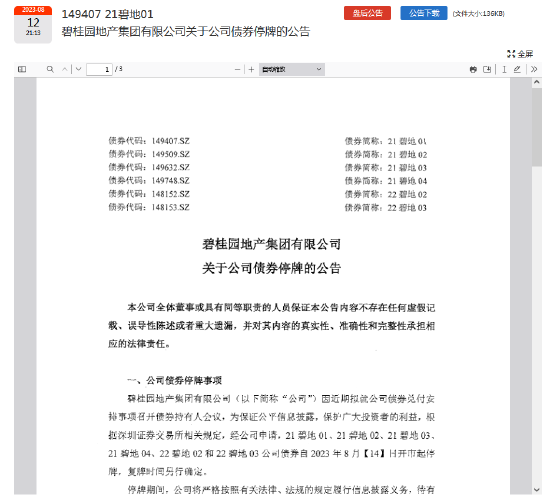550x504 pixels.
Task: Open the find-in-document search icon
Action: click(x=50, y=69)
